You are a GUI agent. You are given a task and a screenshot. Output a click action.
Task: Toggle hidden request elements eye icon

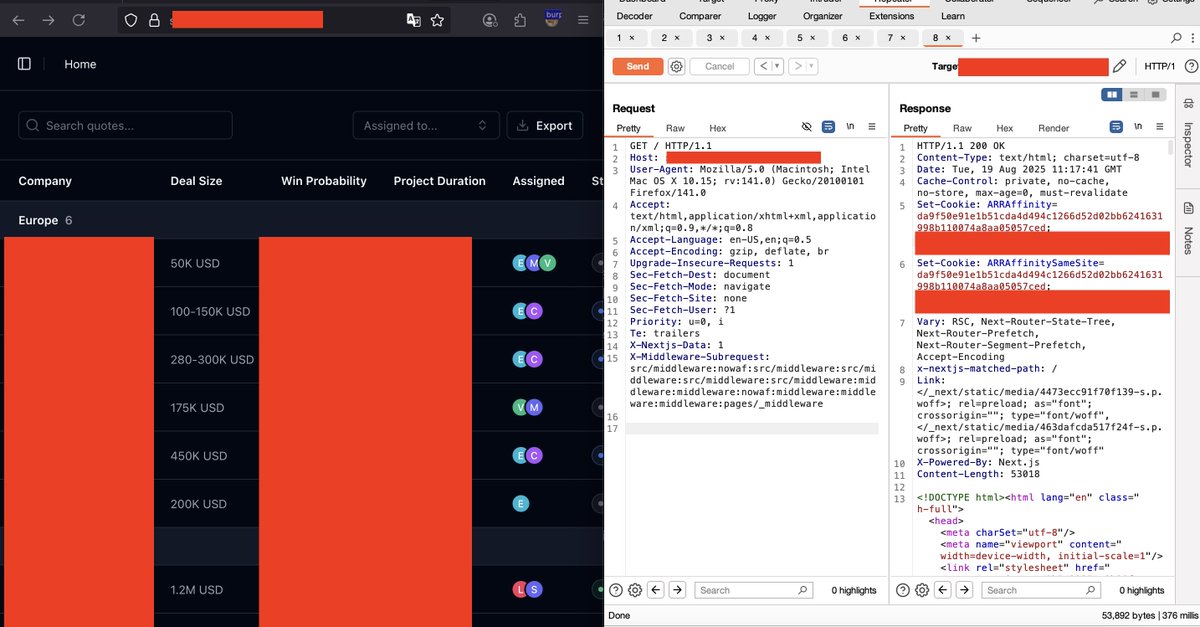(x=807, y=127)
